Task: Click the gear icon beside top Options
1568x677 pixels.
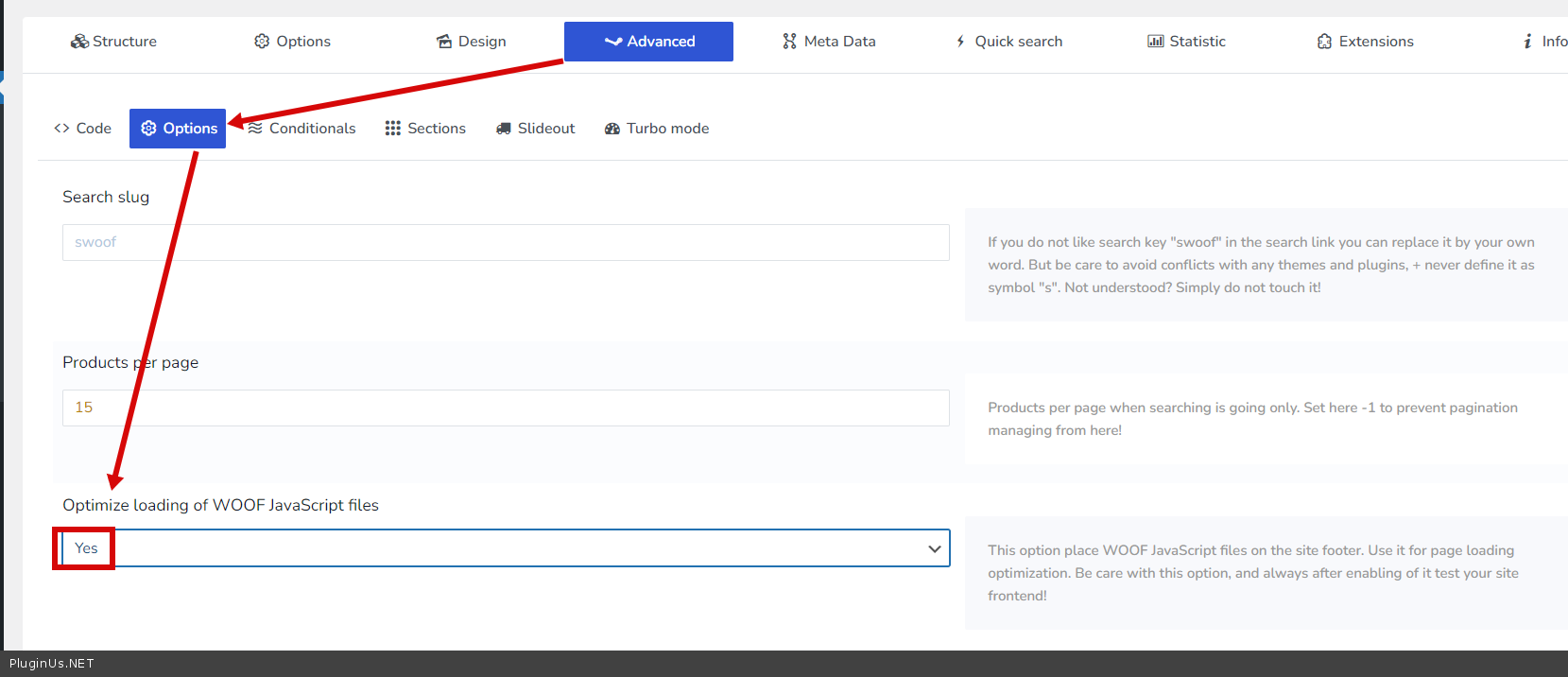Action: pyautogui.click(x=262, y=42)
